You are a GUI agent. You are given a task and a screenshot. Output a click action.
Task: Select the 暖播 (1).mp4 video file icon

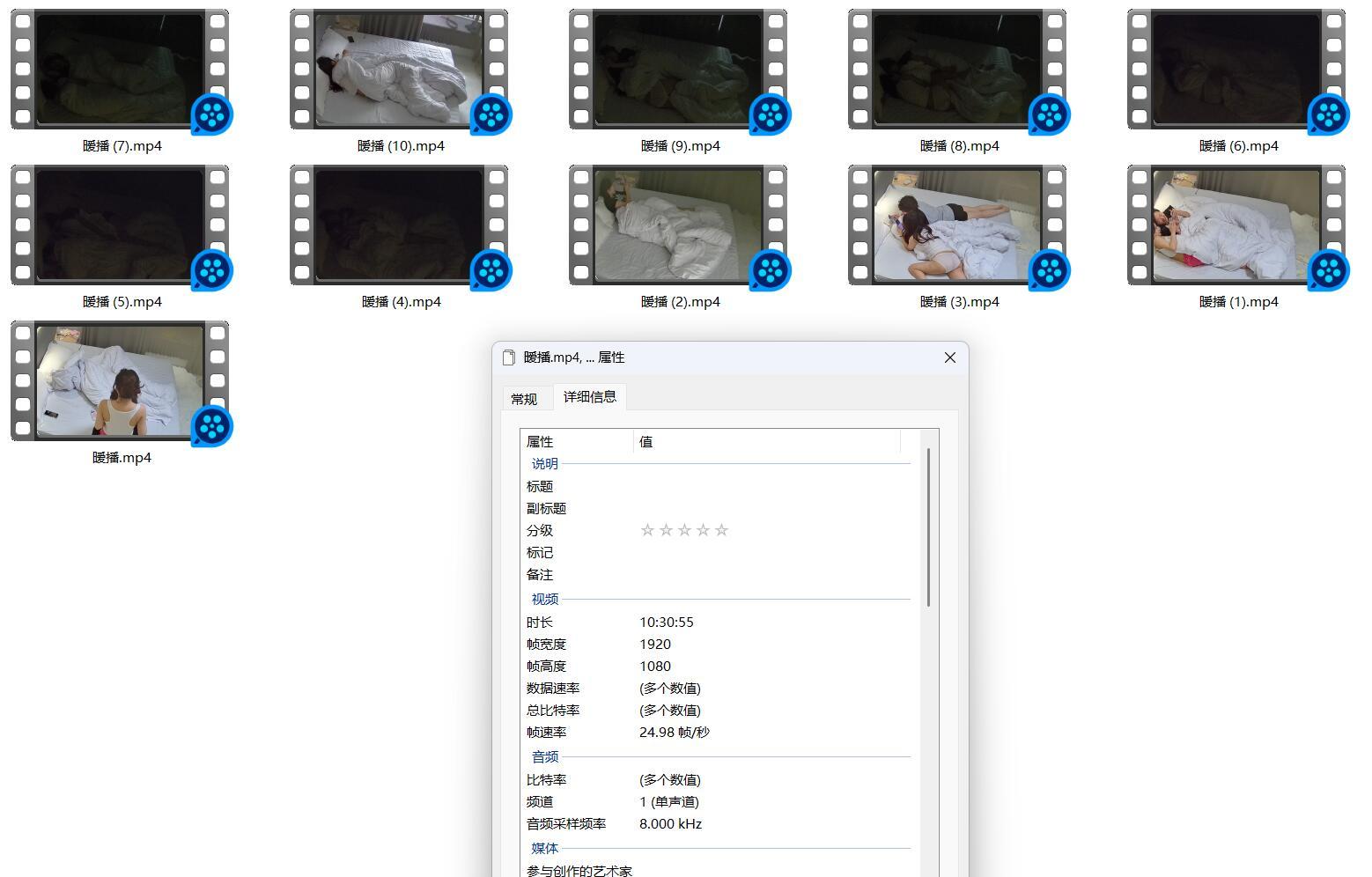(x=1237, y=226)
